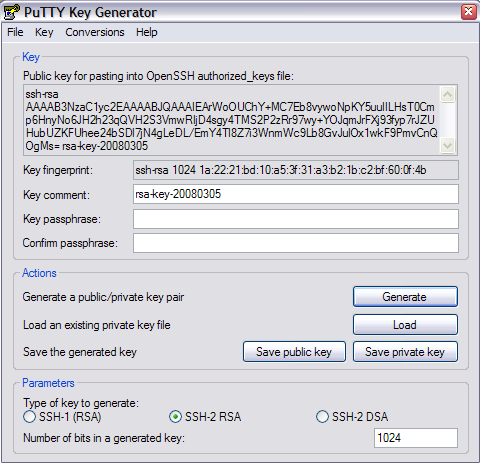Viewport: 480px width, 463px height.
Task: Click the Key passphrase field
Action: [x=296, y=219]
